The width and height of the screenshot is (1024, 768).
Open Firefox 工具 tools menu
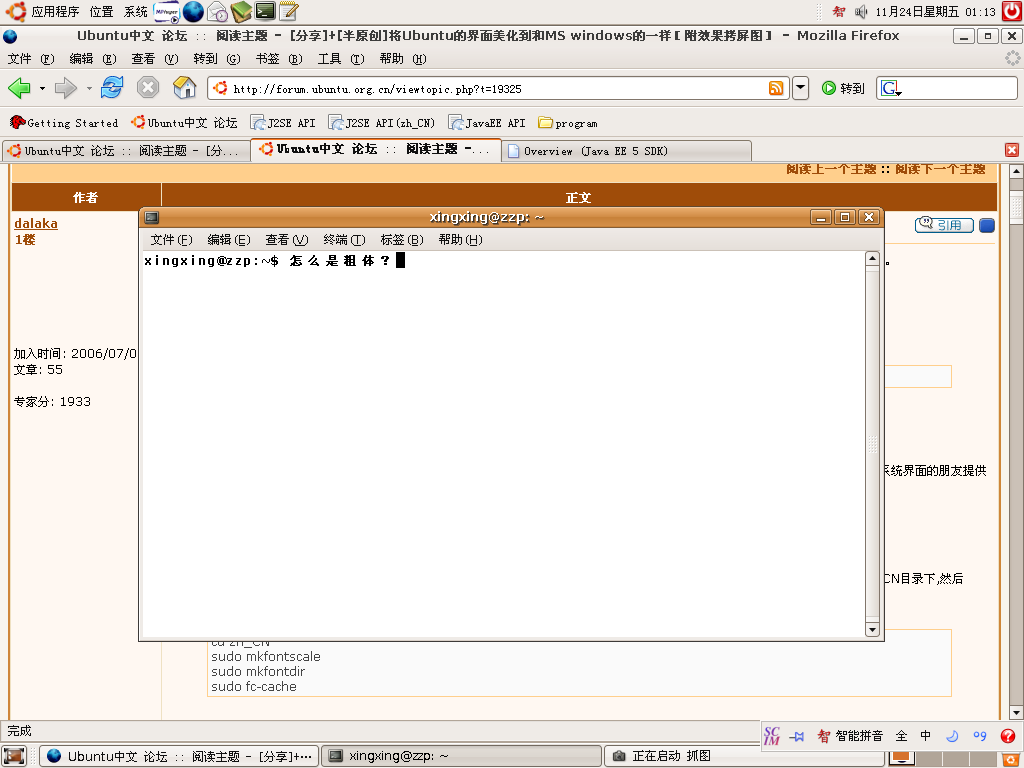click(341, 59)
